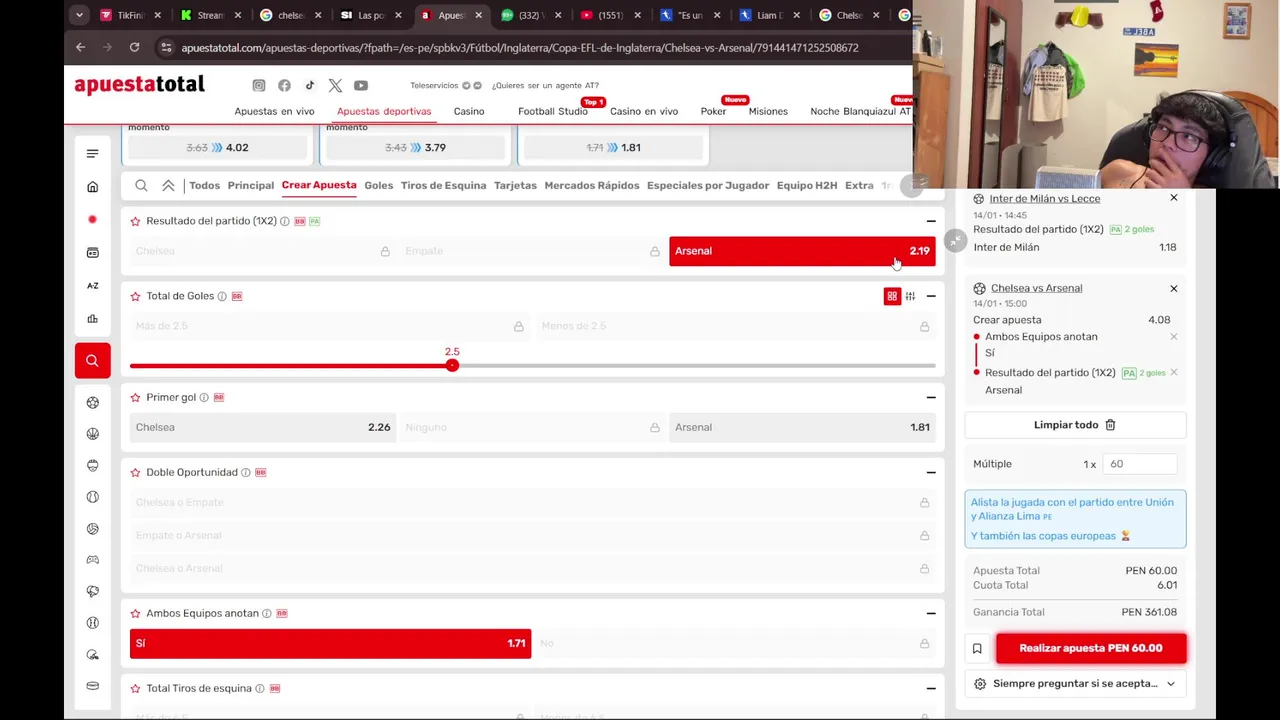Deselect Arsenal 2.19 match result odds
This screenshot has width=1280, height=720.
click(802, 251)
